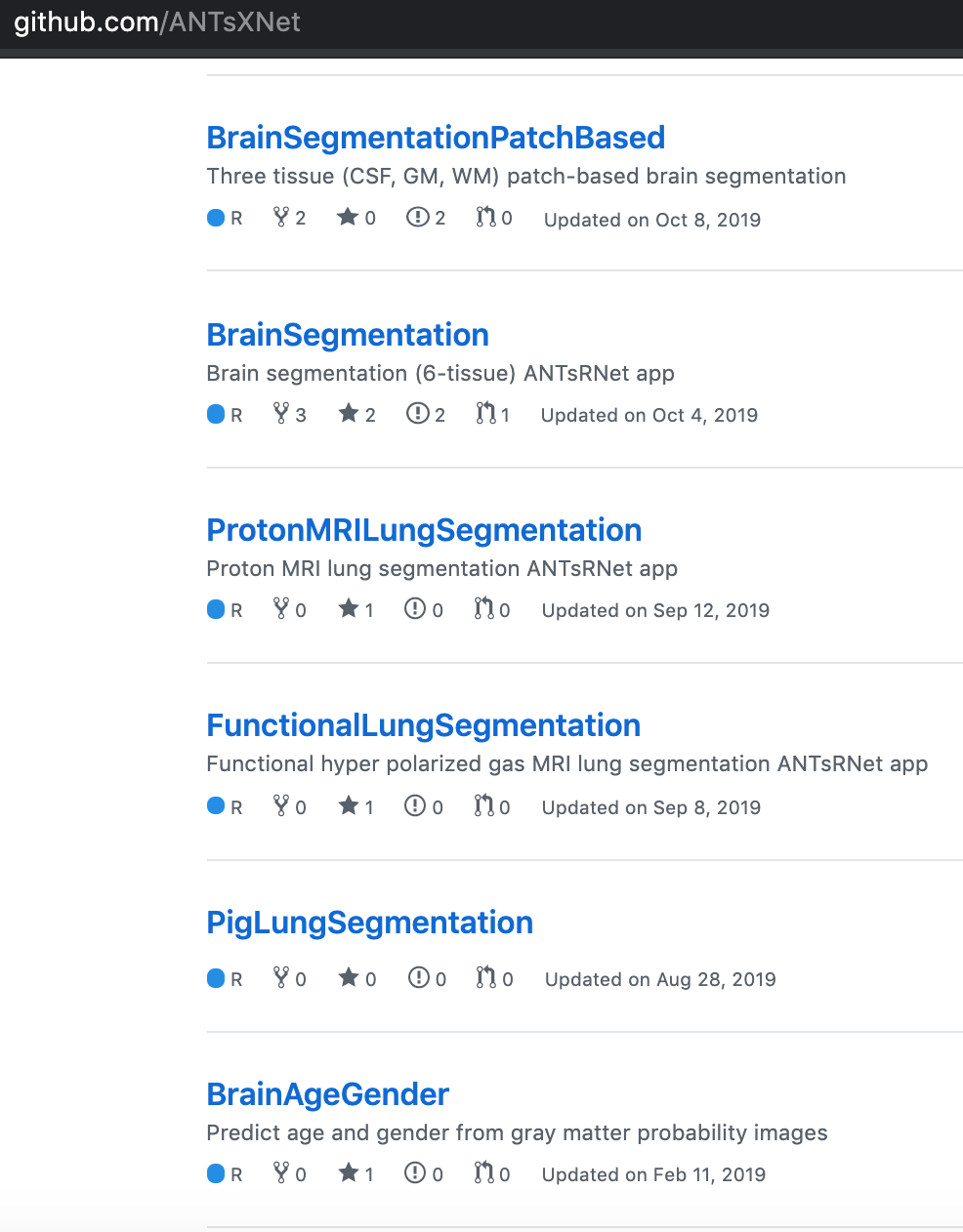963x1232 pixels.
Task: Click the issues count on FunctionalLungSegmentation
Action: (x=438, y=805)
